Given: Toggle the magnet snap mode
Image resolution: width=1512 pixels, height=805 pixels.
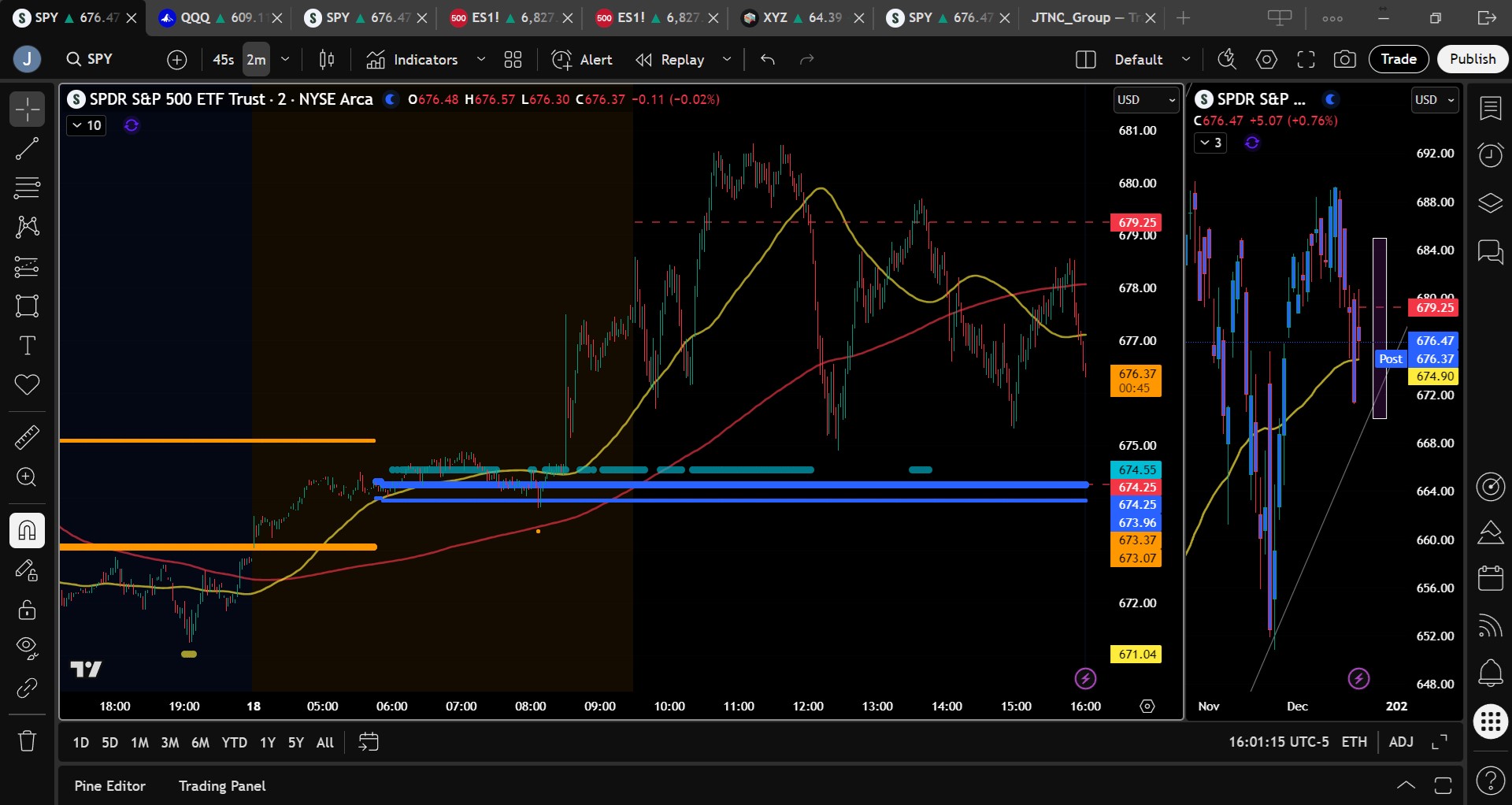Looking at the screenshot, I should (x=27, y=530).
